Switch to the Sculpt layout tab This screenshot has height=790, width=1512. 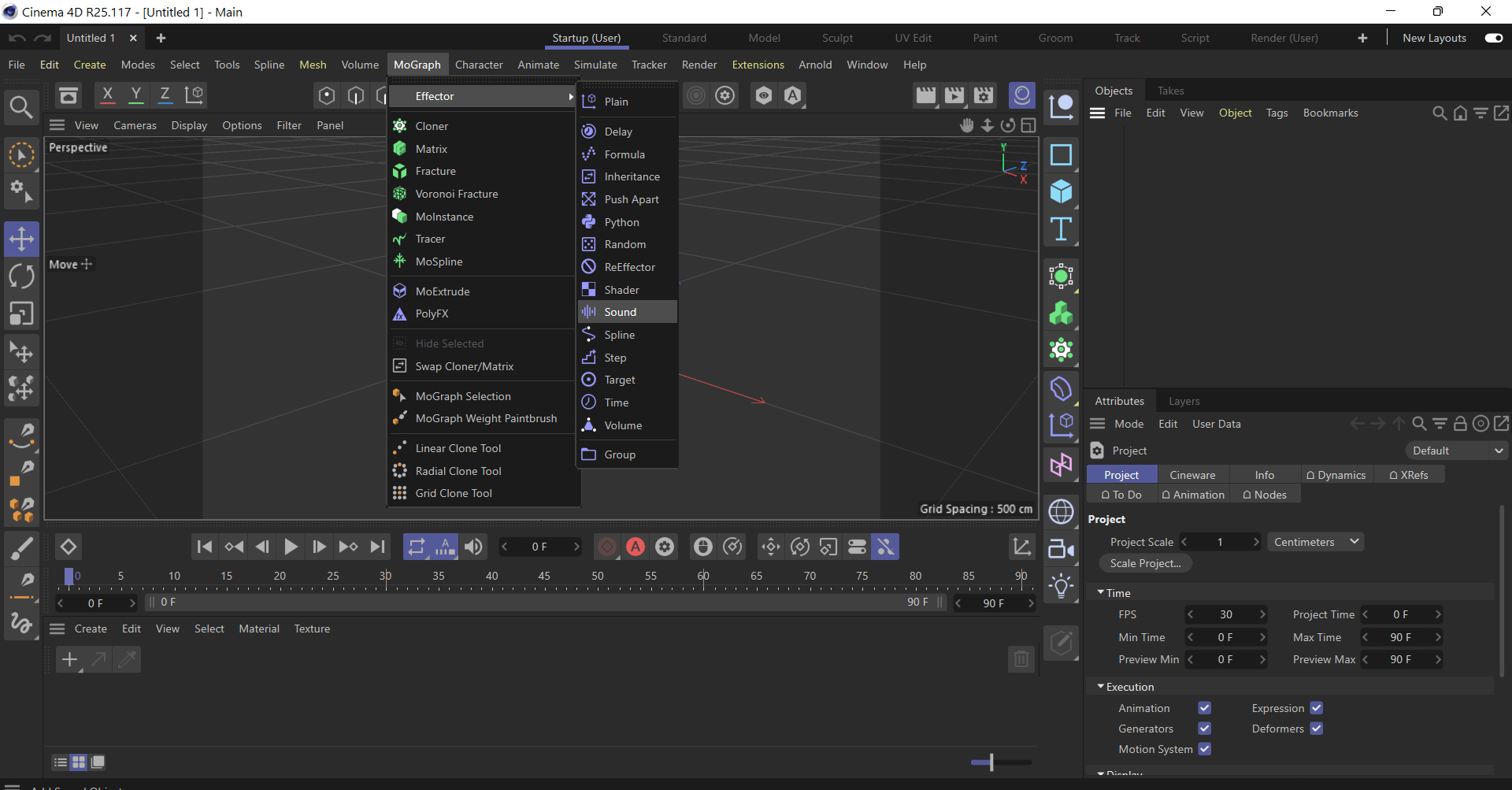(x=837, y=38)
